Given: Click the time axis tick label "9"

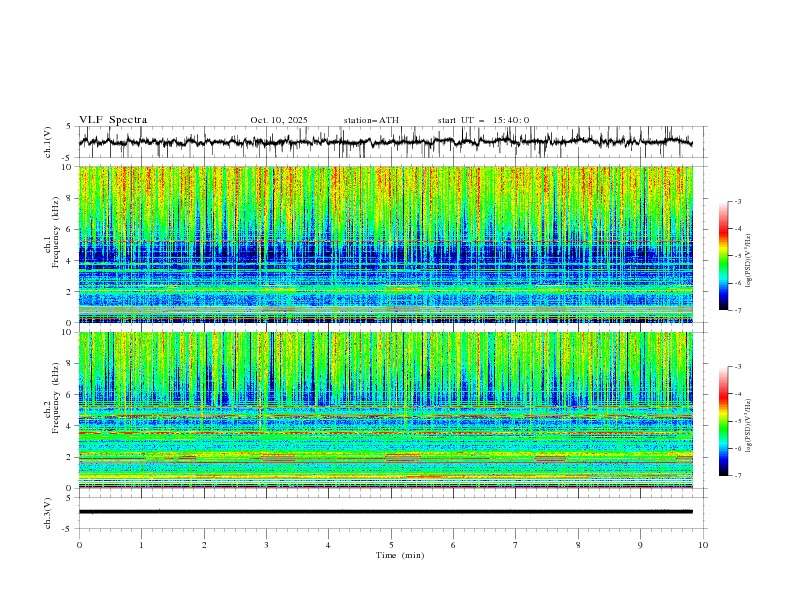Looking at the screenshot, I should point(640,545).
